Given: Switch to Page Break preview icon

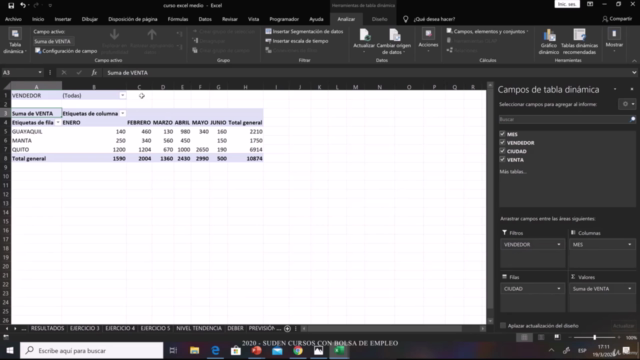Looking at the screenshot, I should tap(557, 338).
